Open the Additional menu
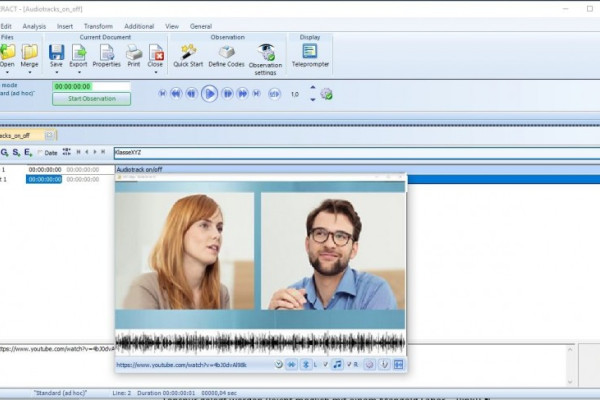Viewport: 600px width, 400px height. 139,26
